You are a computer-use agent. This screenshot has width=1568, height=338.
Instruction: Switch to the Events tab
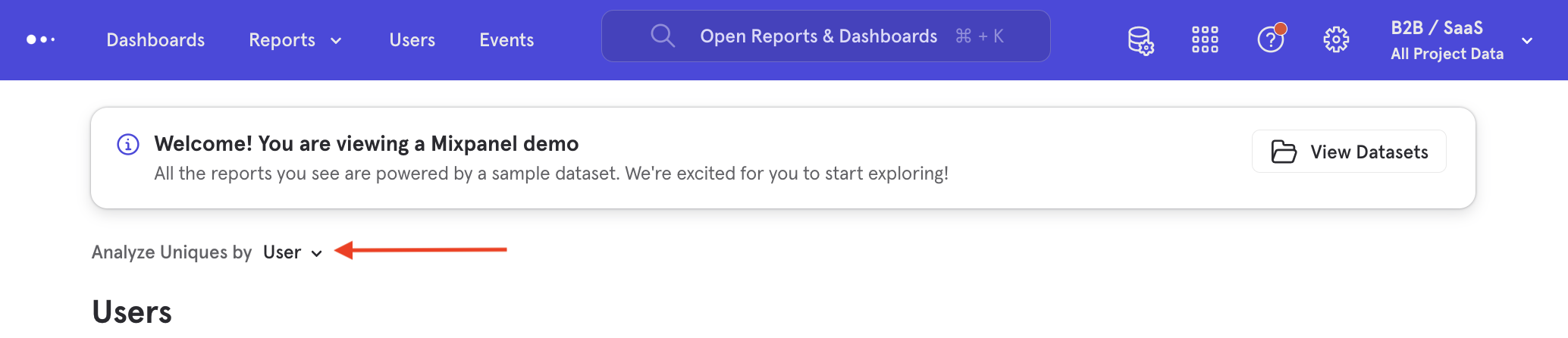coord(506,40)
